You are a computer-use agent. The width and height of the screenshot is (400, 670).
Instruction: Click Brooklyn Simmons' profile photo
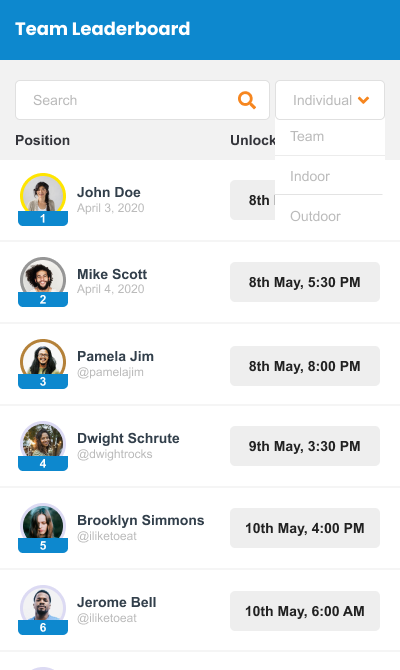pyautogui.click(x=43, y=524)
